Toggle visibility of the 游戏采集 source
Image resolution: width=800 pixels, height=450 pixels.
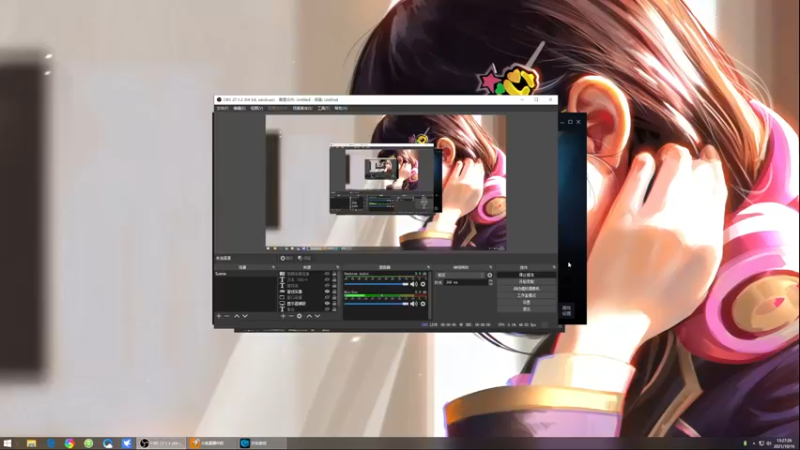tap(327, 291)
